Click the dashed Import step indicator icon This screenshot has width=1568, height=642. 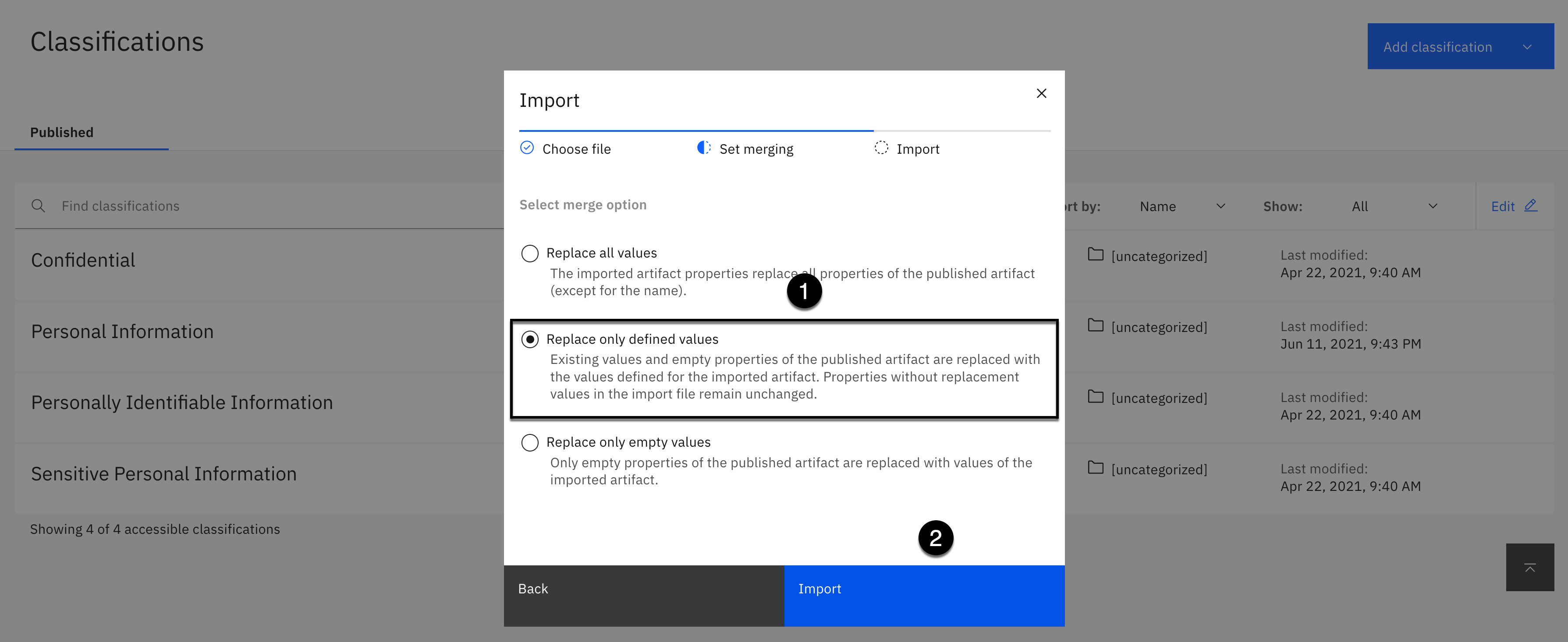tap(881, 148)
